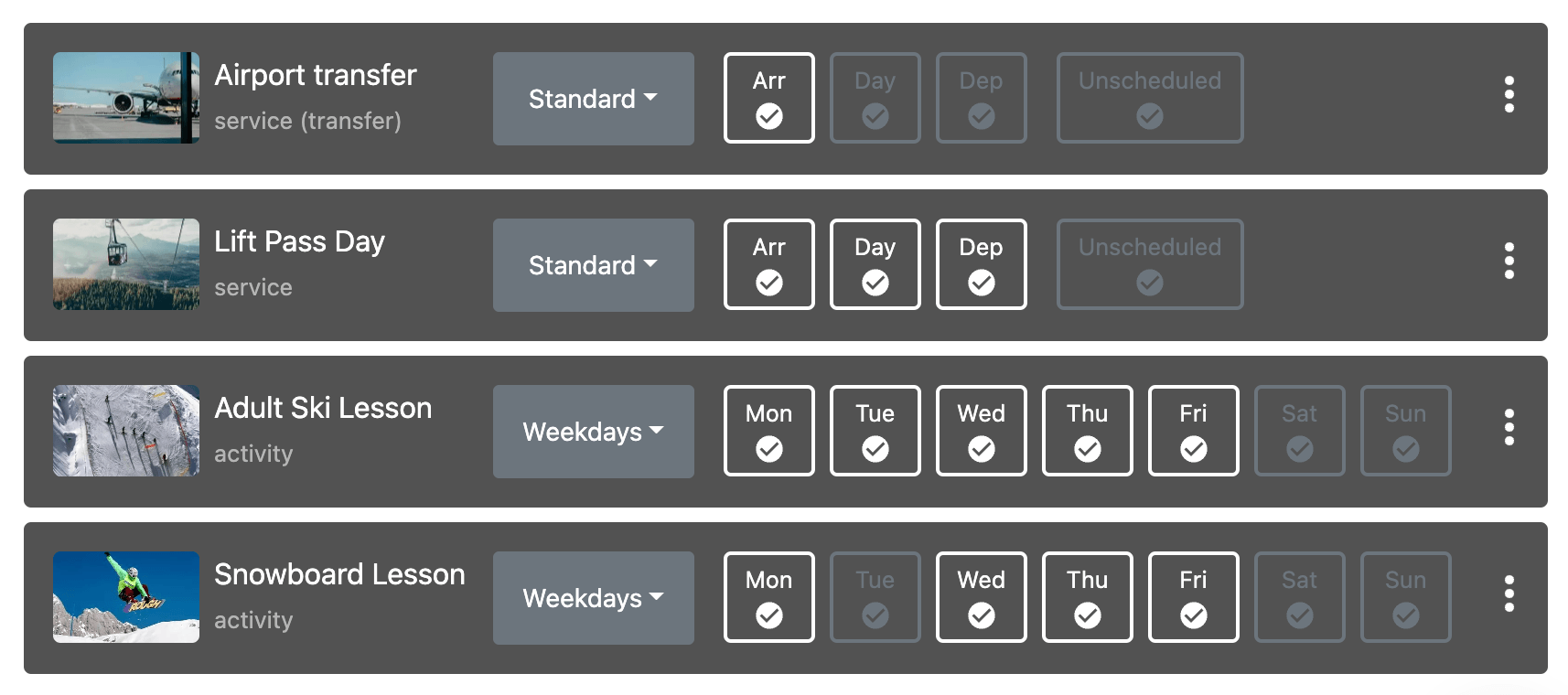This screenshot has width=1568, height=695.
Task: Open the Weekdays dropdown for Snowboard Lesson
Action: point(594,598)
